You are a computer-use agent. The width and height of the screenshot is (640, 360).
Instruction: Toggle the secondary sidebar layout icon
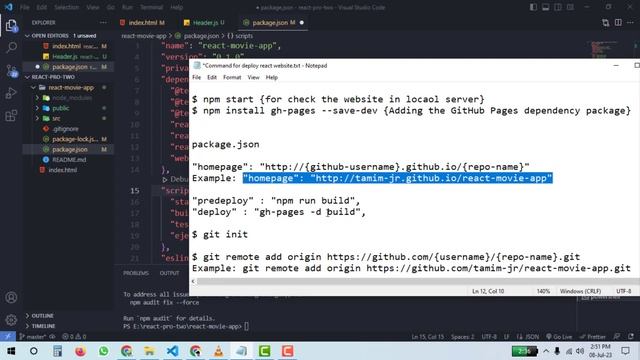click(558, 7)
